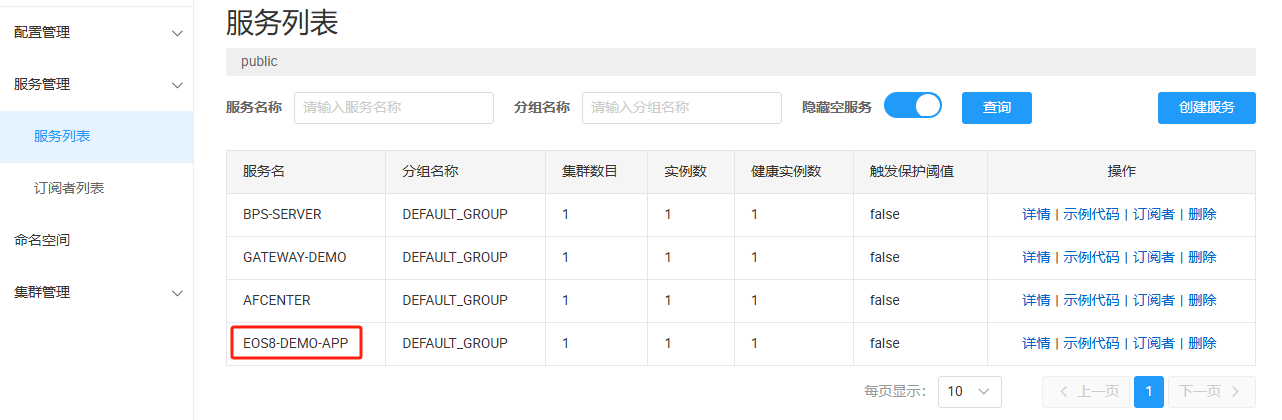This screenshot has height=420, width=1282.
Task: Select the public namespace tab
Action: point(259,62)
